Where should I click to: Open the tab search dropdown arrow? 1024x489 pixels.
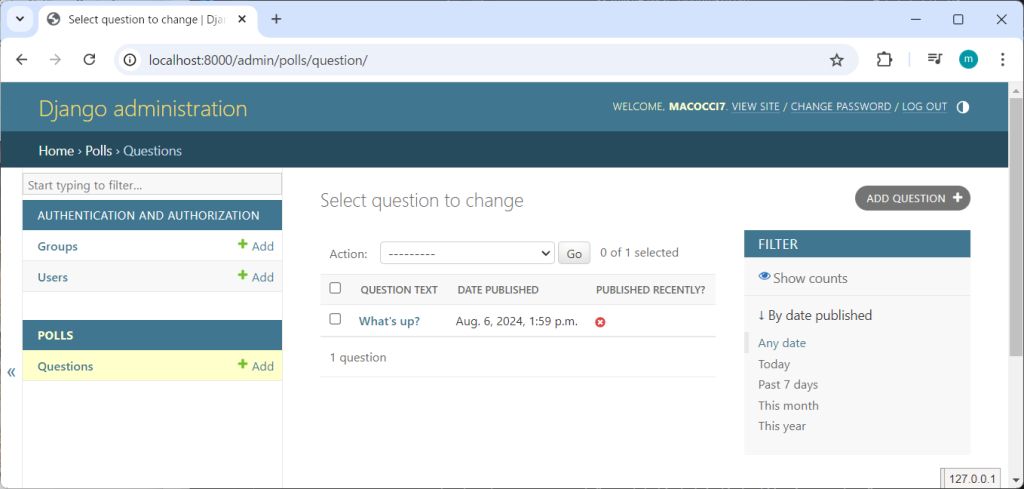click(19, 19)
